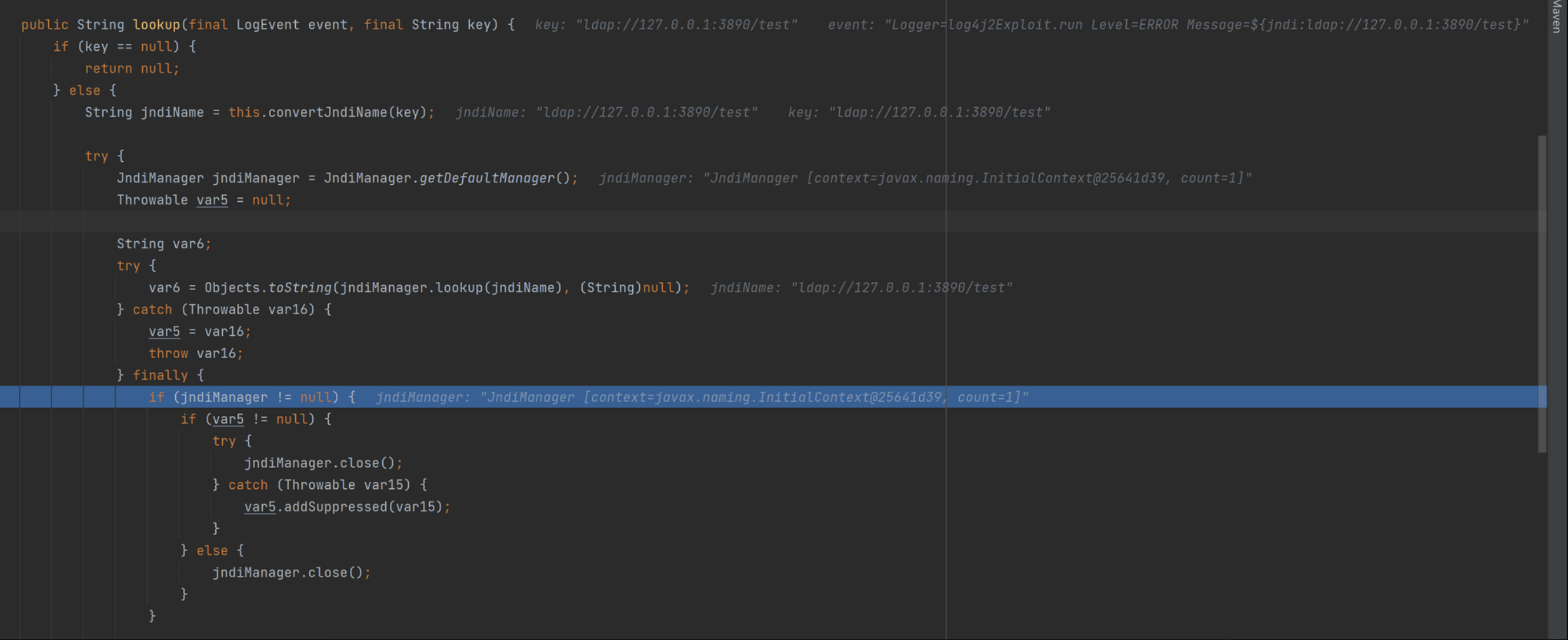Click the LogEvent parameter type in signature

[x=267, y=25]
